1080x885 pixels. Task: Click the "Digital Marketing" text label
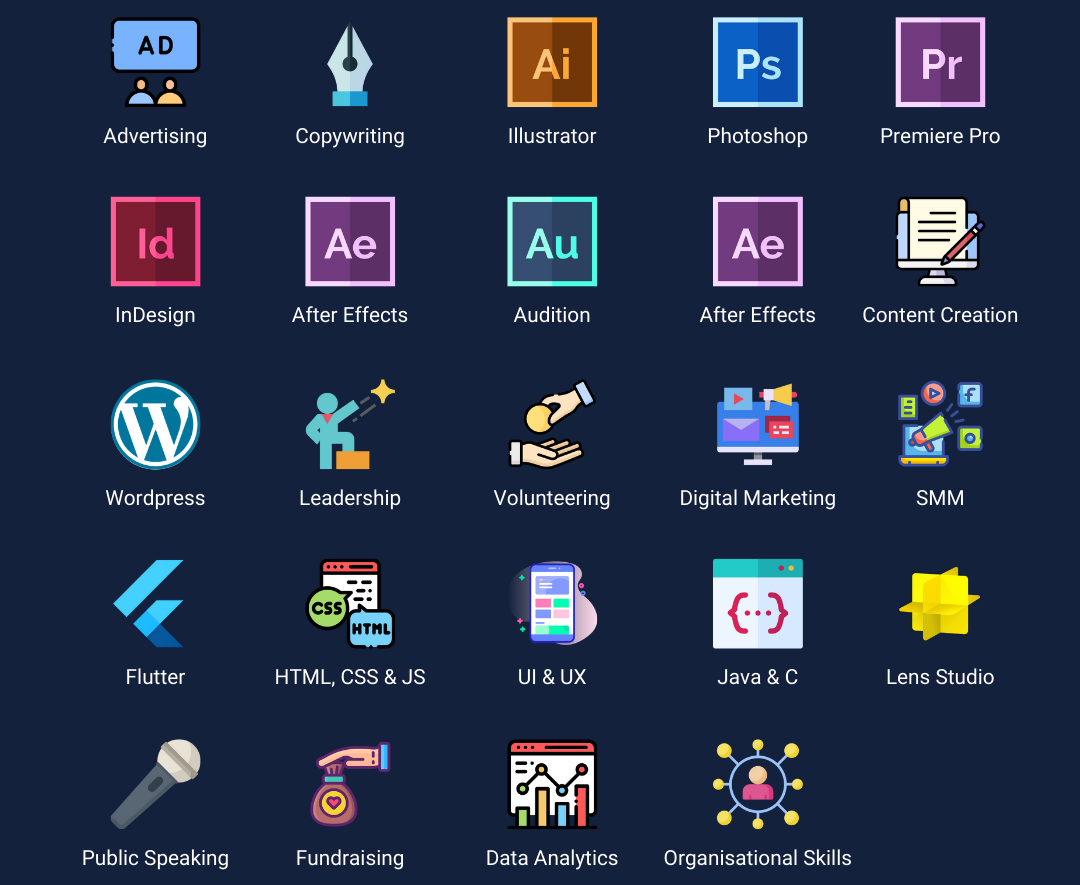(x=757, y=498)
